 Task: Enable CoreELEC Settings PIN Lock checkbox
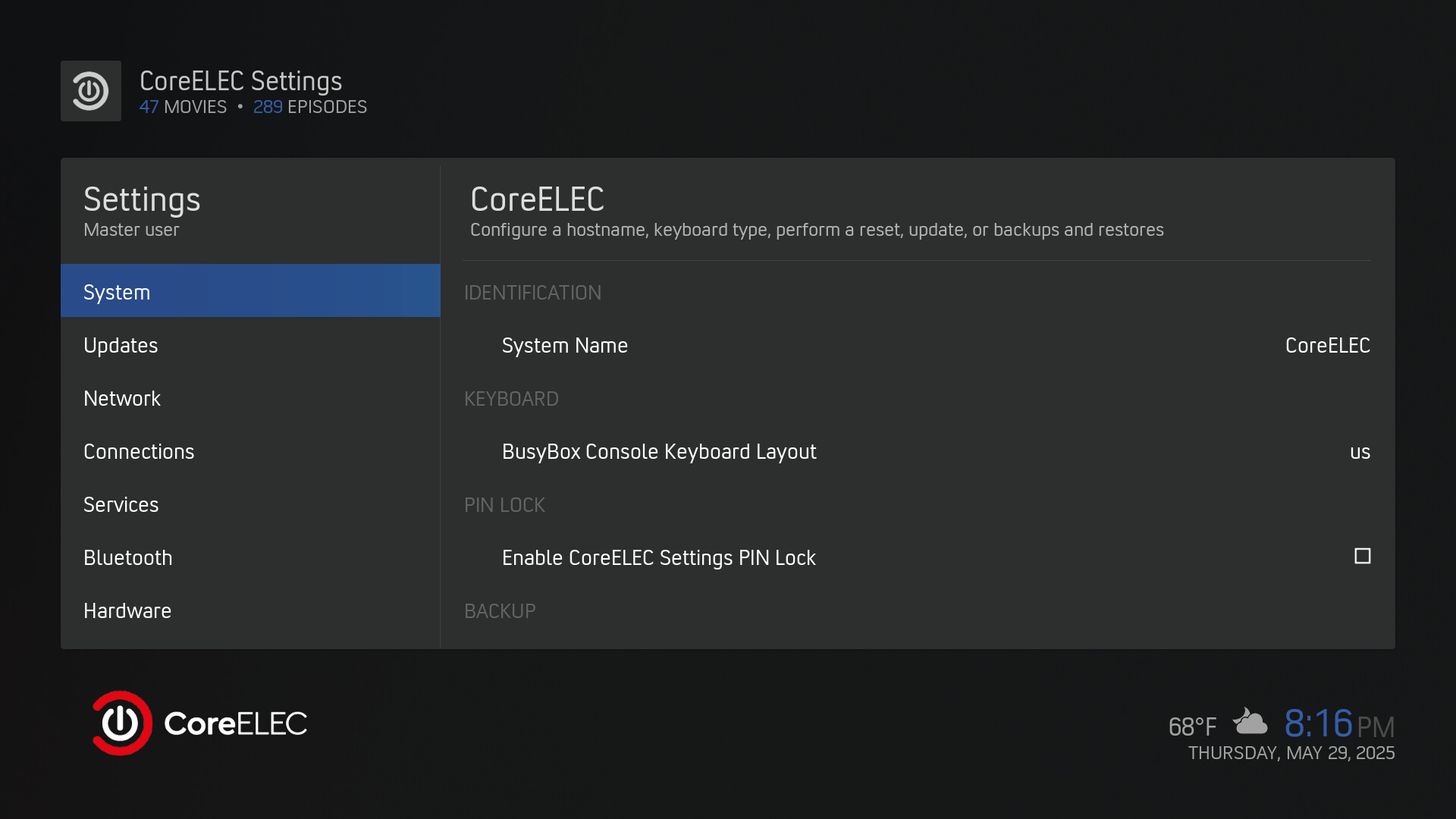tap(1362, 557)
